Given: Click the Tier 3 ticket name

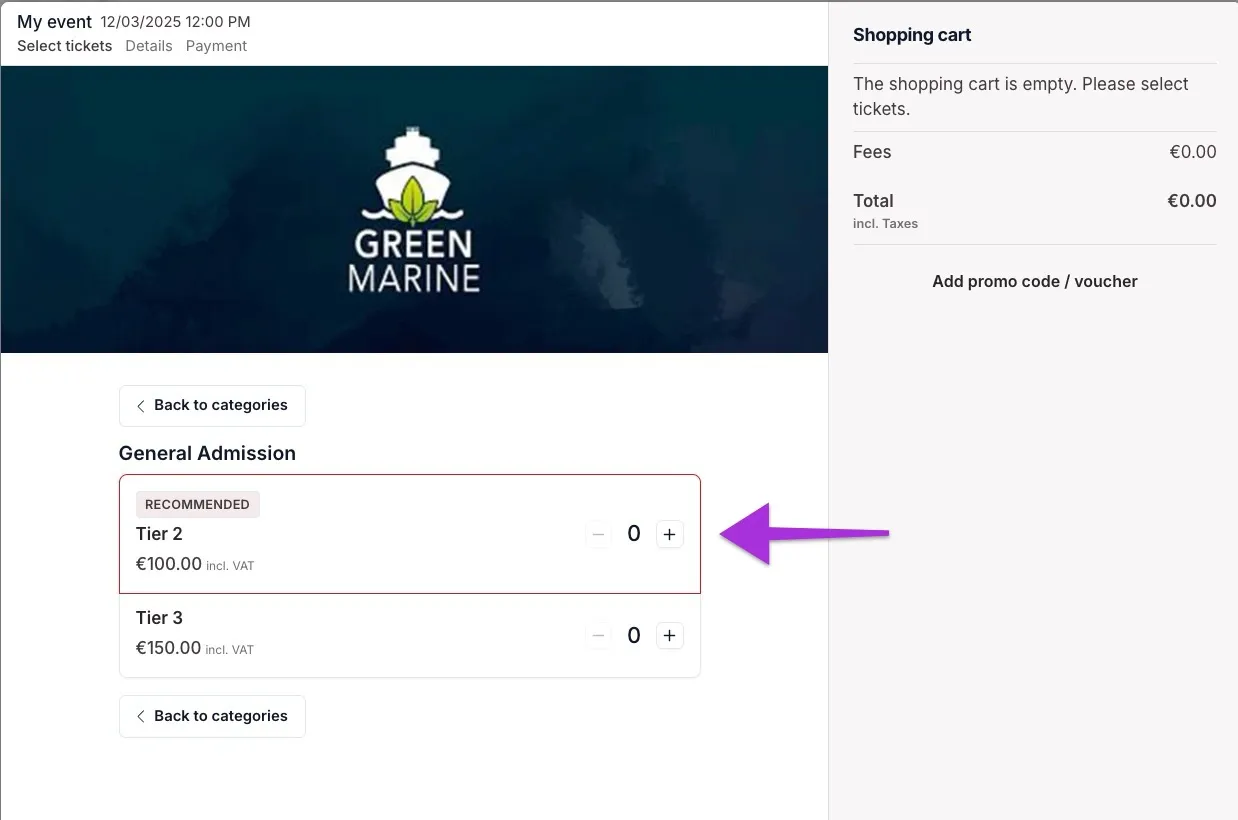Looking at the screenshot, I should pos(159,618).
